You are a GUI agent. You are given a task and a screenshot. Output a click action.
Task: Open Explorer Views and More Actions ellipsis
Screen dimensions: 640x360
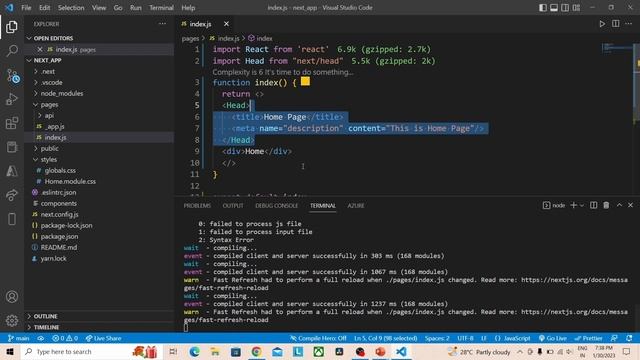coord(162,24)
